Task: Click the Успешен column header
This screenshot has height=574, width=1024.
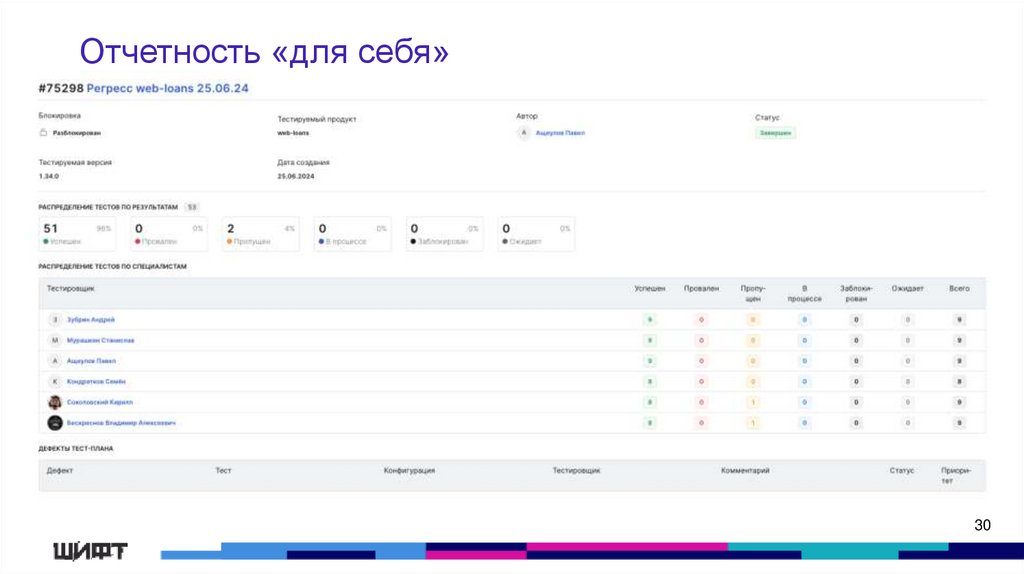Action: point(650,288)
